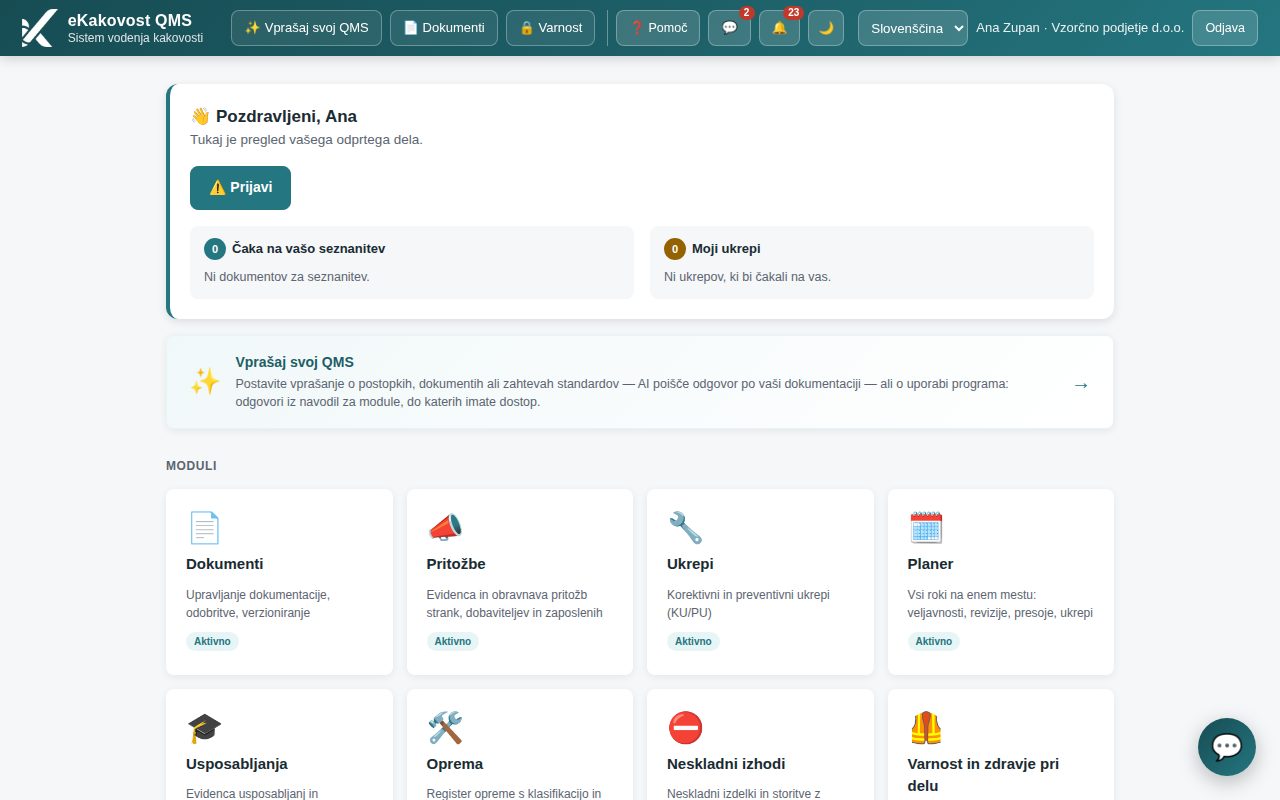1280x800 pixels.
Task: Click the Vprašaj svoj QMS header button
Action: tap(306, 28)
